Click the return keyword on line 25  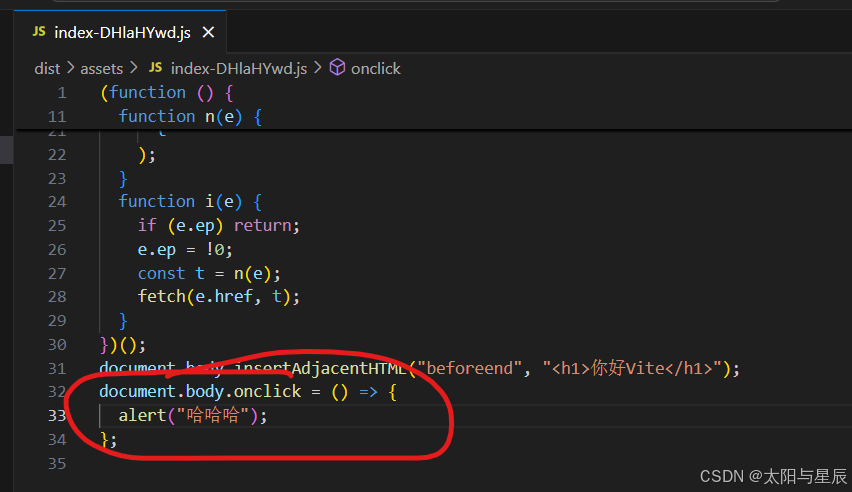point(262,226)
